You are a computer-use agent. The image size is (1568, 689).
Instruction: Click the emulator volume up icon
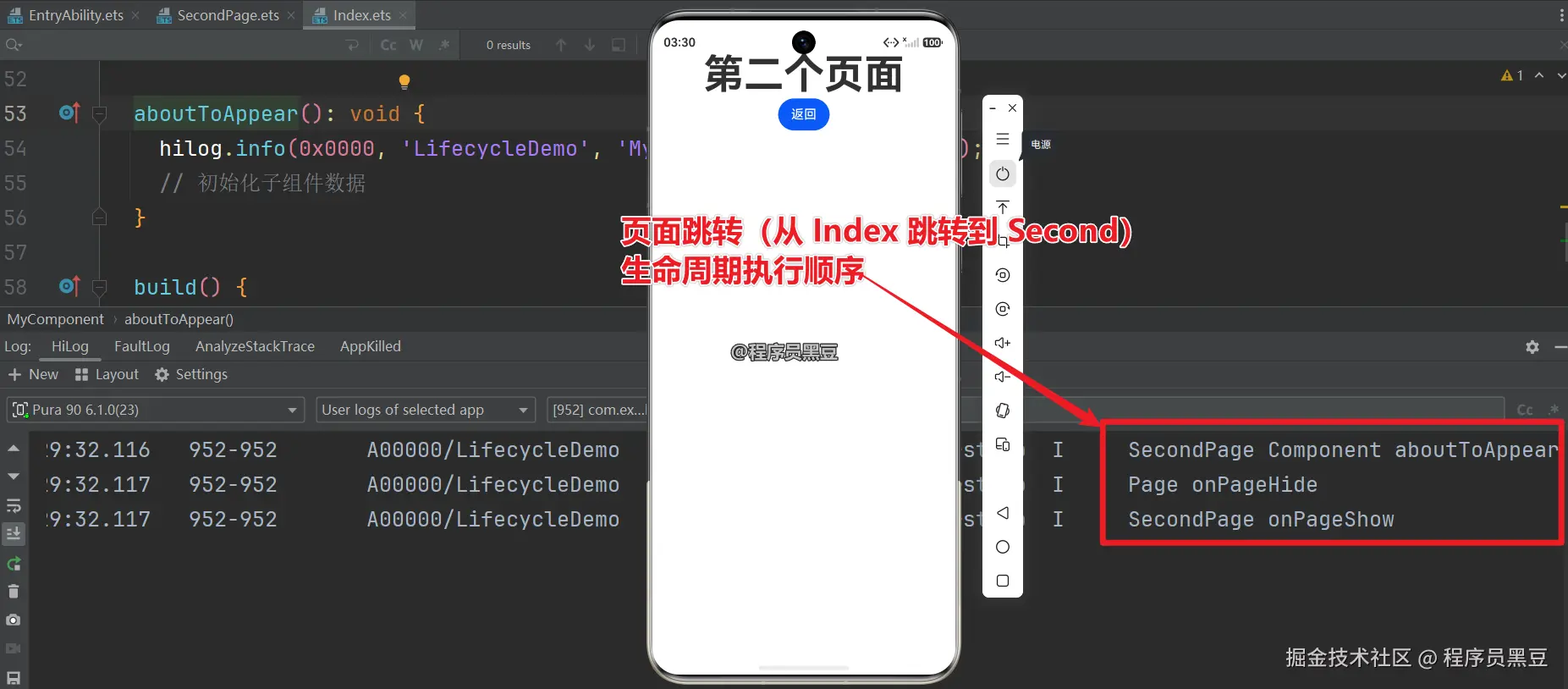click(x=1003, y=343)
